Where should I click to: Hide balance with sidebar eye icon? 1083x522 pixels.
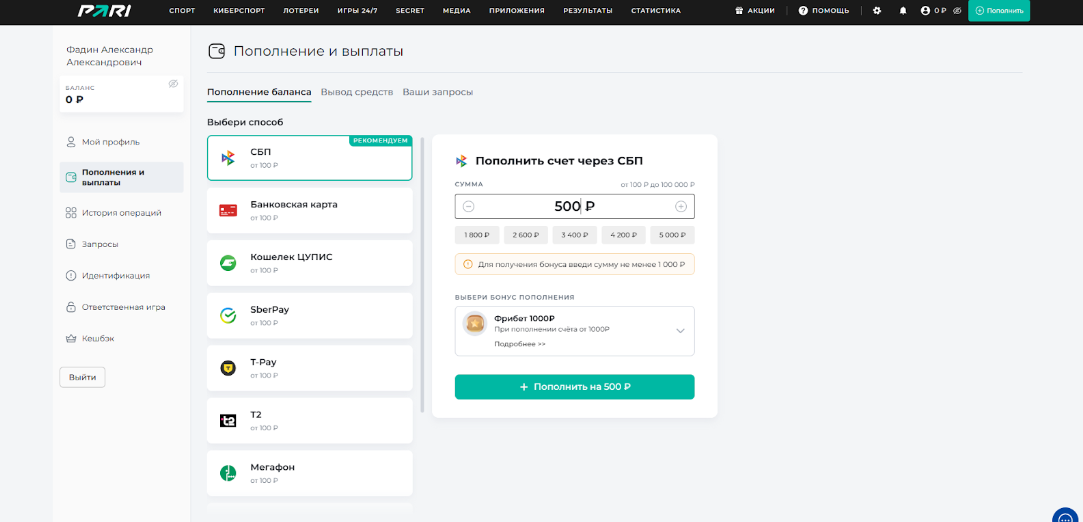click(173, 84)
